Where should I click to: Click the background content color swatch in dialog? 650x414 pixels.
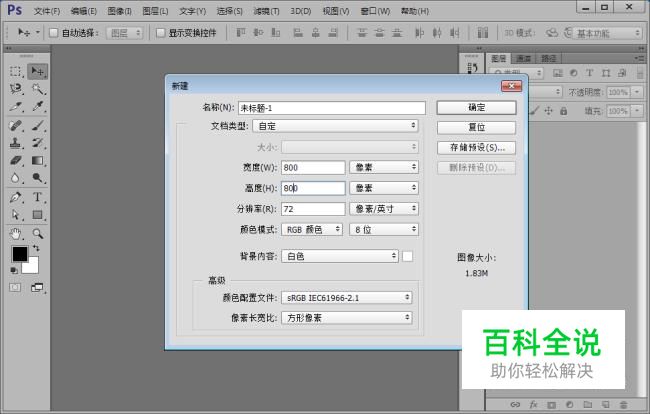pos(407,256)
